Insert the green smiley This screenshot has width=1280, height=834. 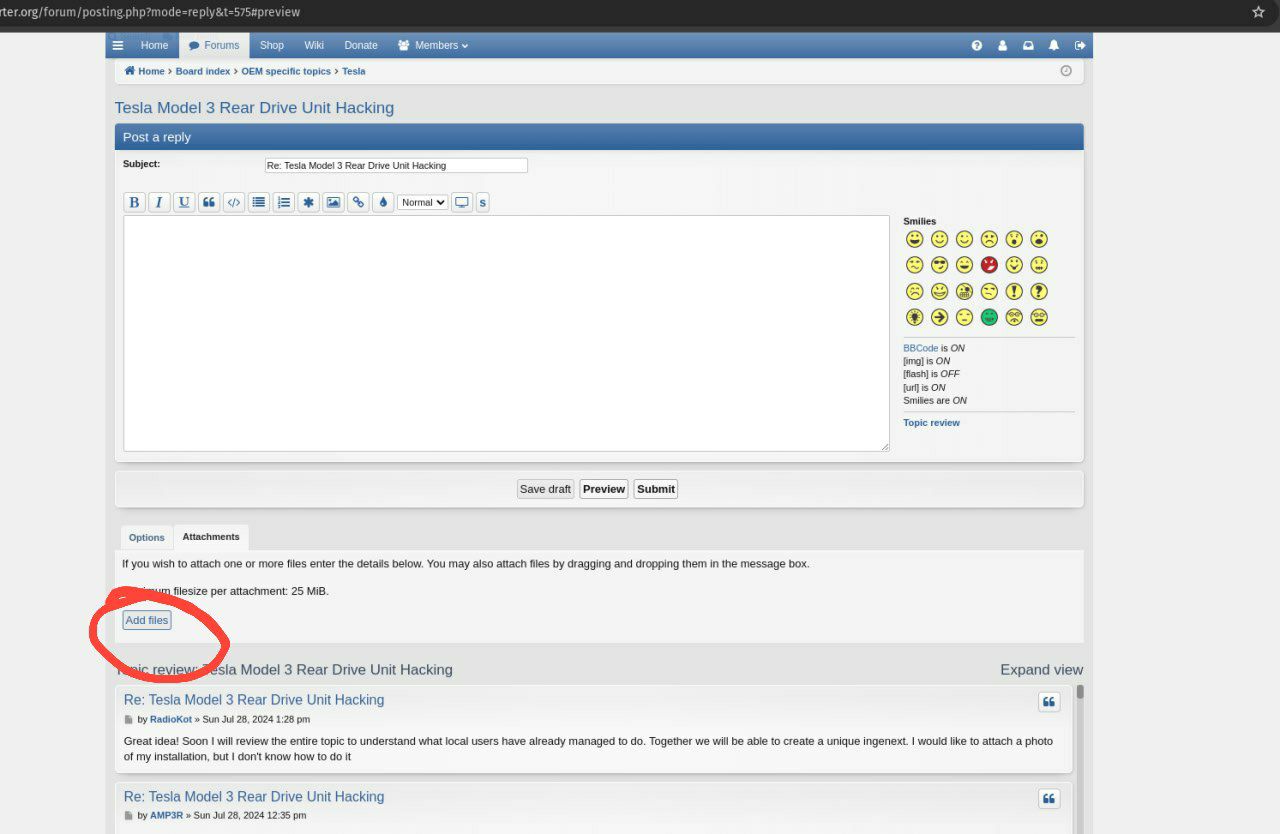coord(990,317)
